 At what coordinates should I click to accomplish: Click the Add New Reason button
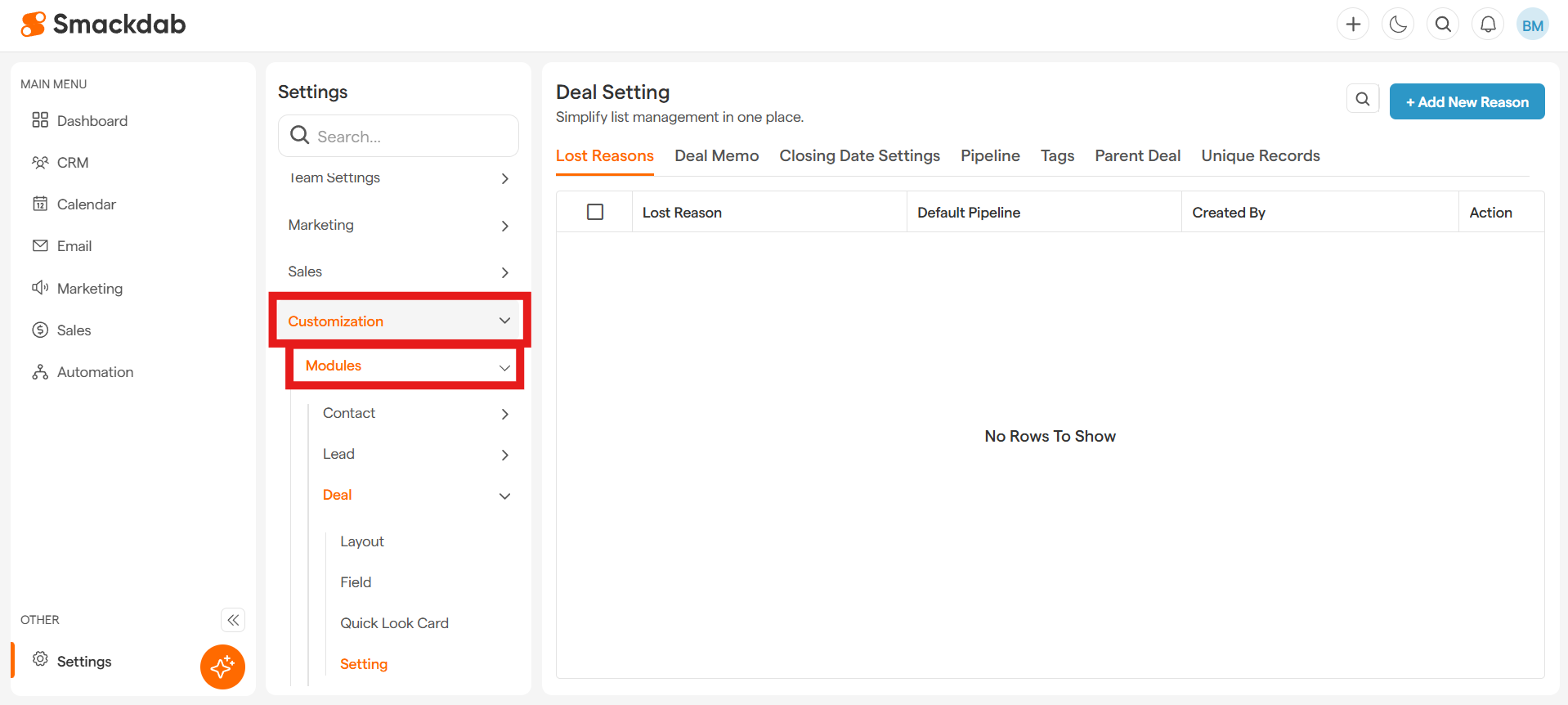pyautogui.click(x=1467, y=101)
